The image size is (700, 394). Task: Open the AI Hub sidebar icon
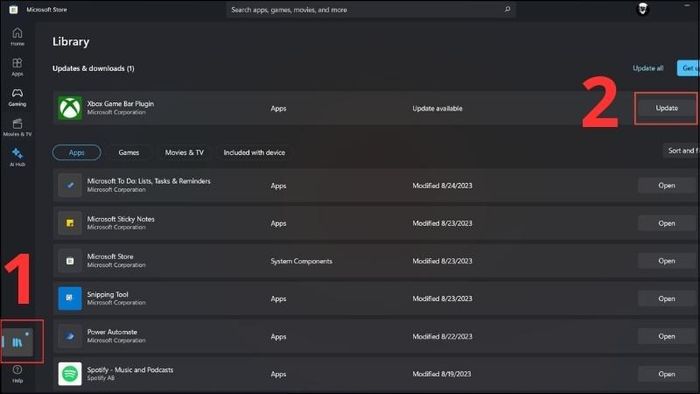pos(17,157)
